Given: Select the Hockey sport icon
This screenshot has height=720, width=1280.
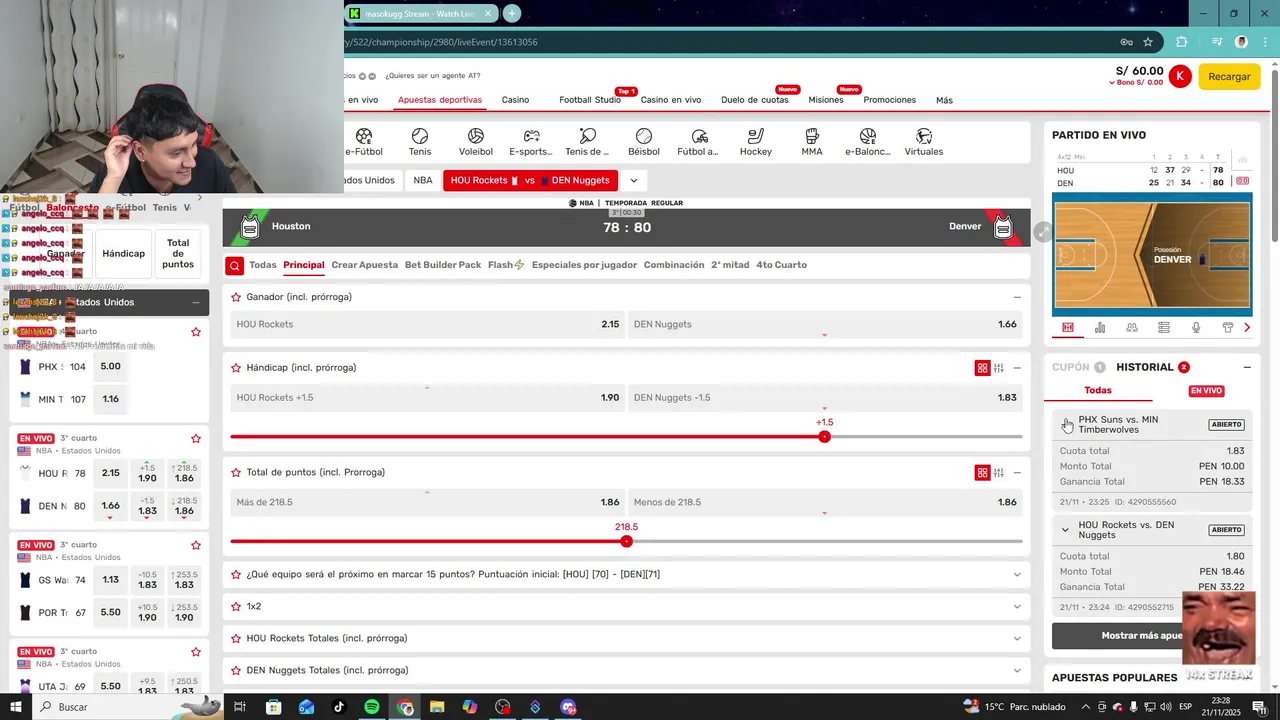Looking at the screenshot, I should point(756,136).
